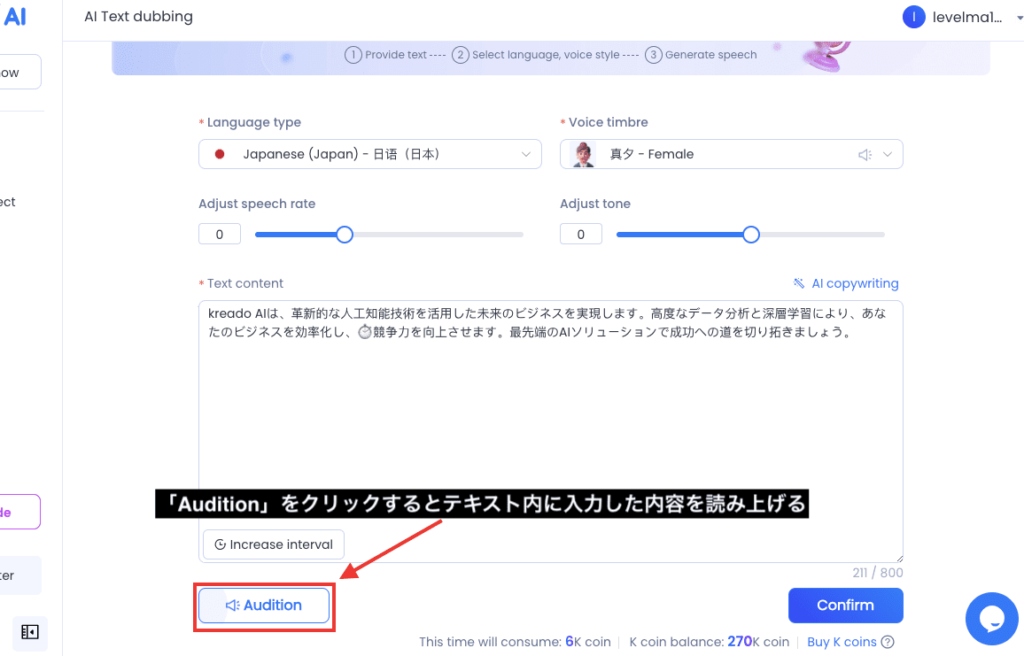Play the voice timbre preview speaker icon
This screenshot has height=656, width=1024.
865,155
